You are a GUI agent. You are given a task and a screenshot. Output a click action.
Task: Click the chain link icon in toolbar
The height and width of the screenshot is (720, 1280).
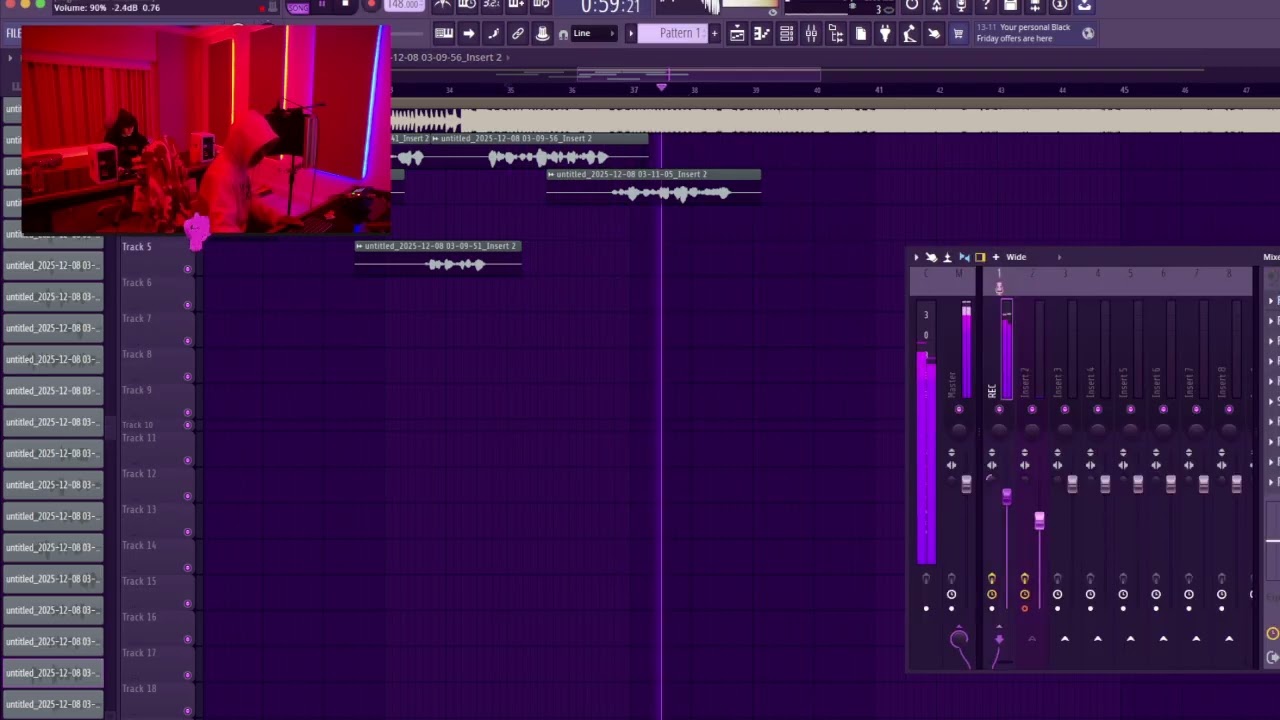tap(517, 33)
